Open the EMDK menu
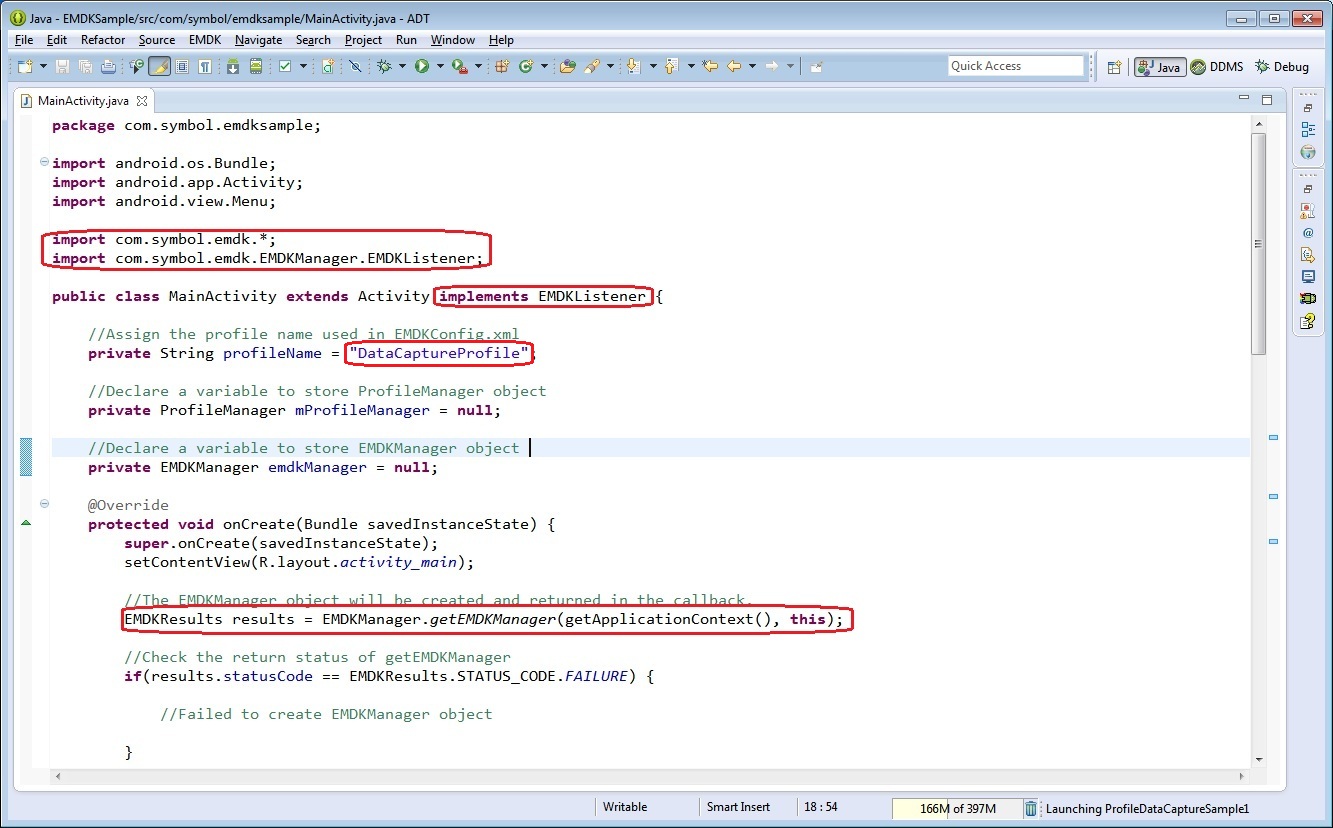 coord(205,40)
